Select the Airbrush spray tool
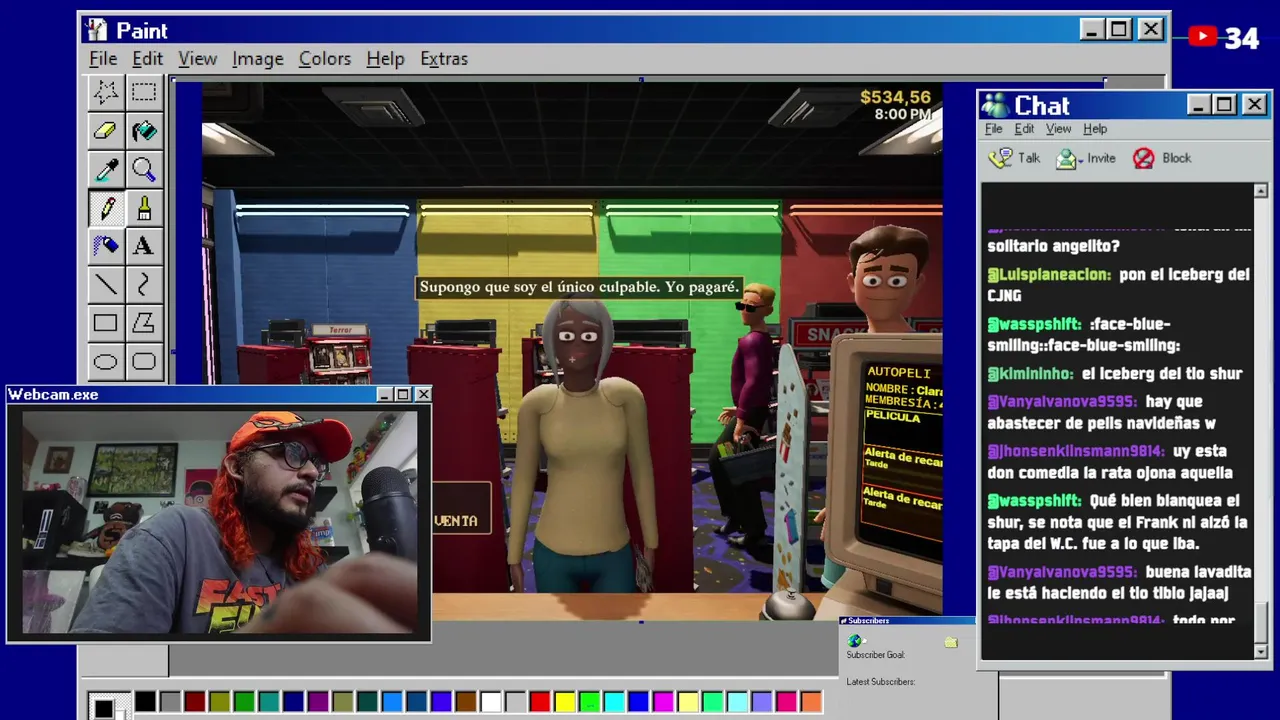The height and width of the screenshot is (720, 1280). tap(106, 246)
